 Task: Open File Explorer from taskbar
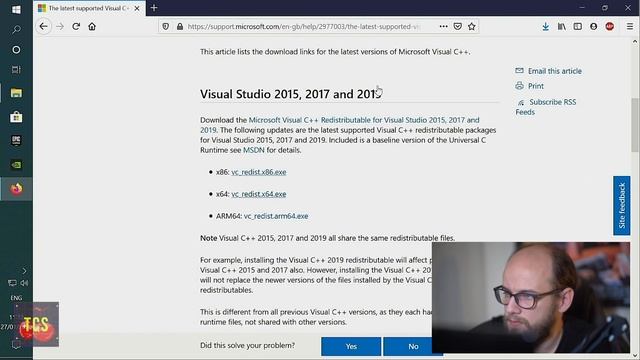(x=16, y=93)
